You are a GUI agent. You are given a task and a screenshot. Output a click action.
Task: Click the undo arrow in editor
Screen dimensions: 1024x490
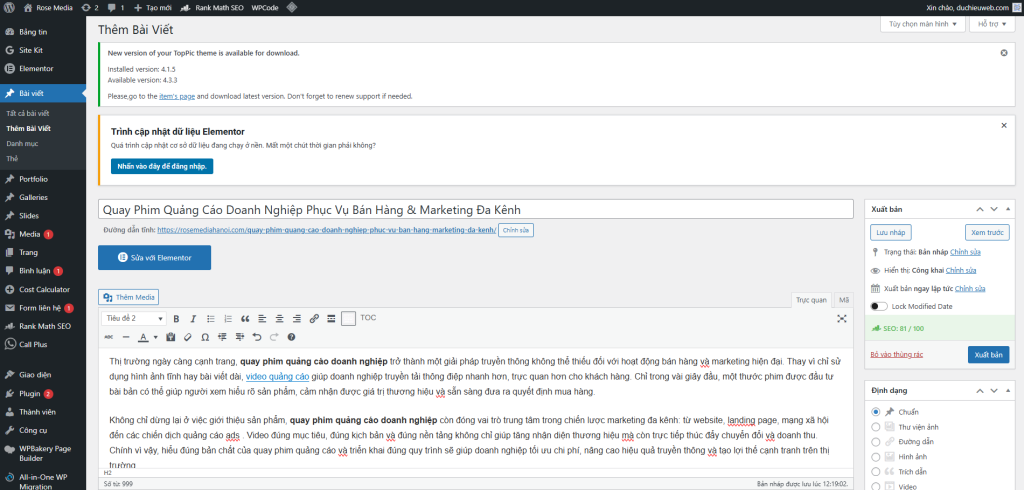click(257, 337)
